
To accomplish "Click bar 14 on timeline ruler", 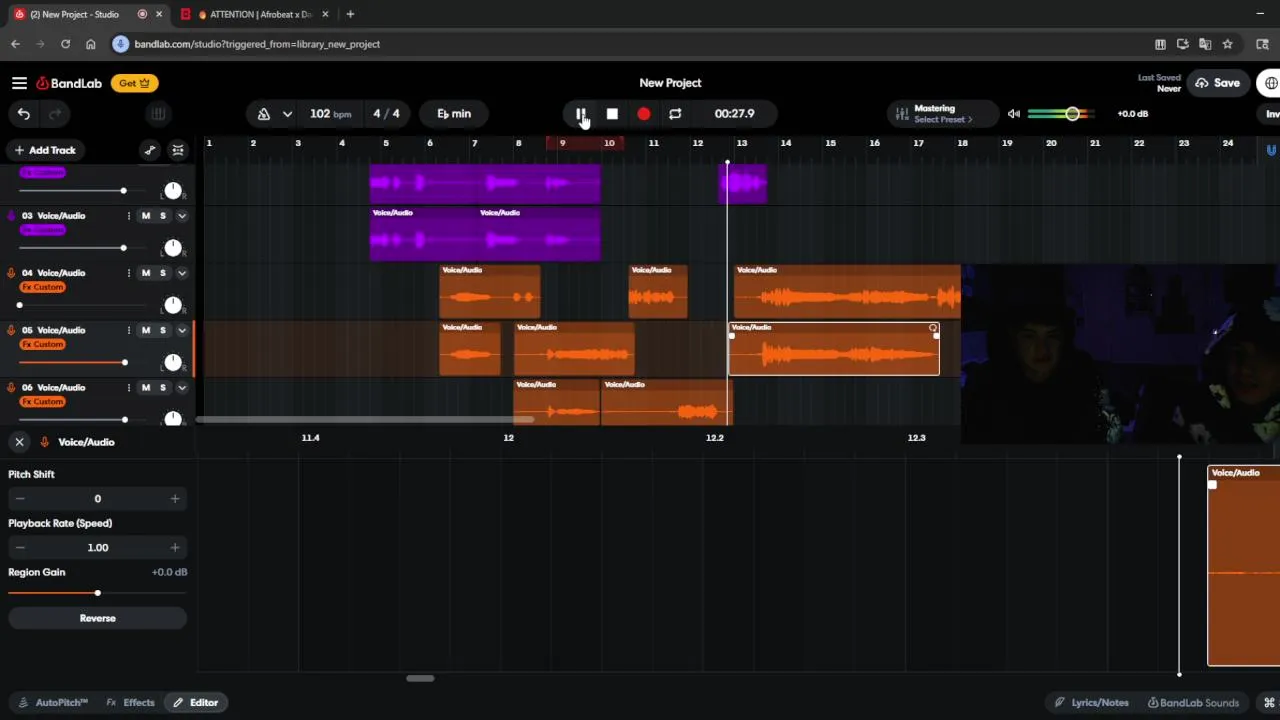I will 786,143.
